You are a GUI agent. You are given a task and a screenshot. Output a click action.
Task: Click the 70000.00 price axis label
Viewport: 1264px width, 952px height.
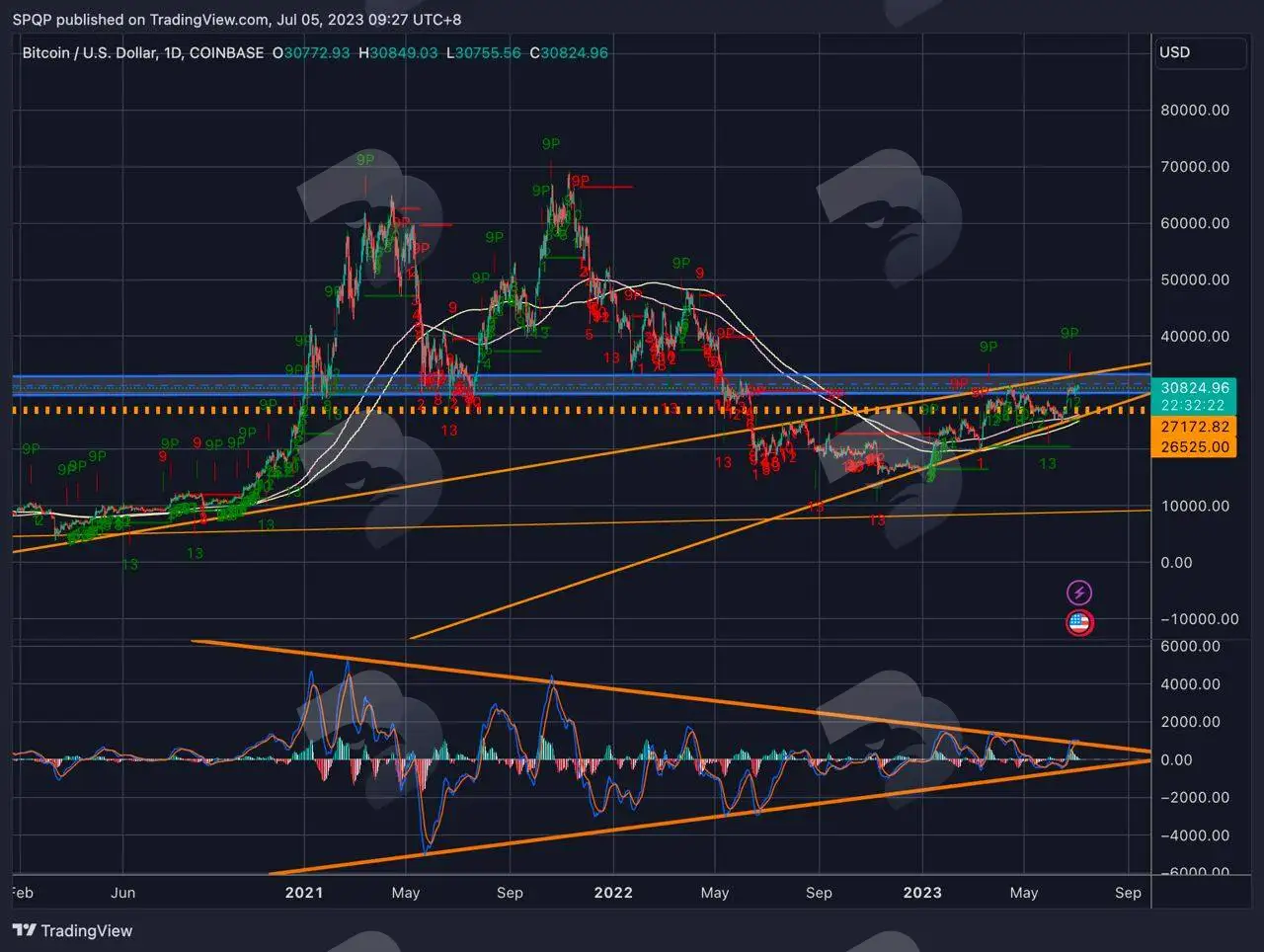[1195, 166]
